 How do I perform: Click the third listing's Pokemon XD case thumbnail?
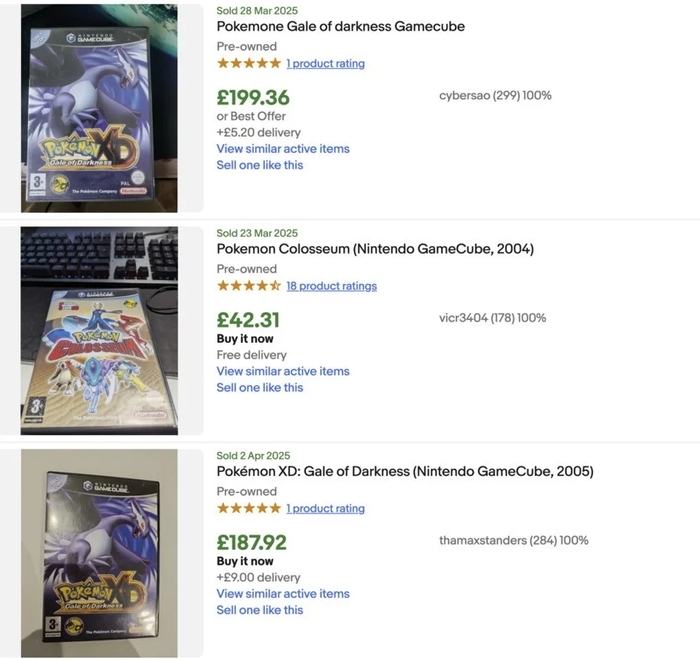point(99,552)
